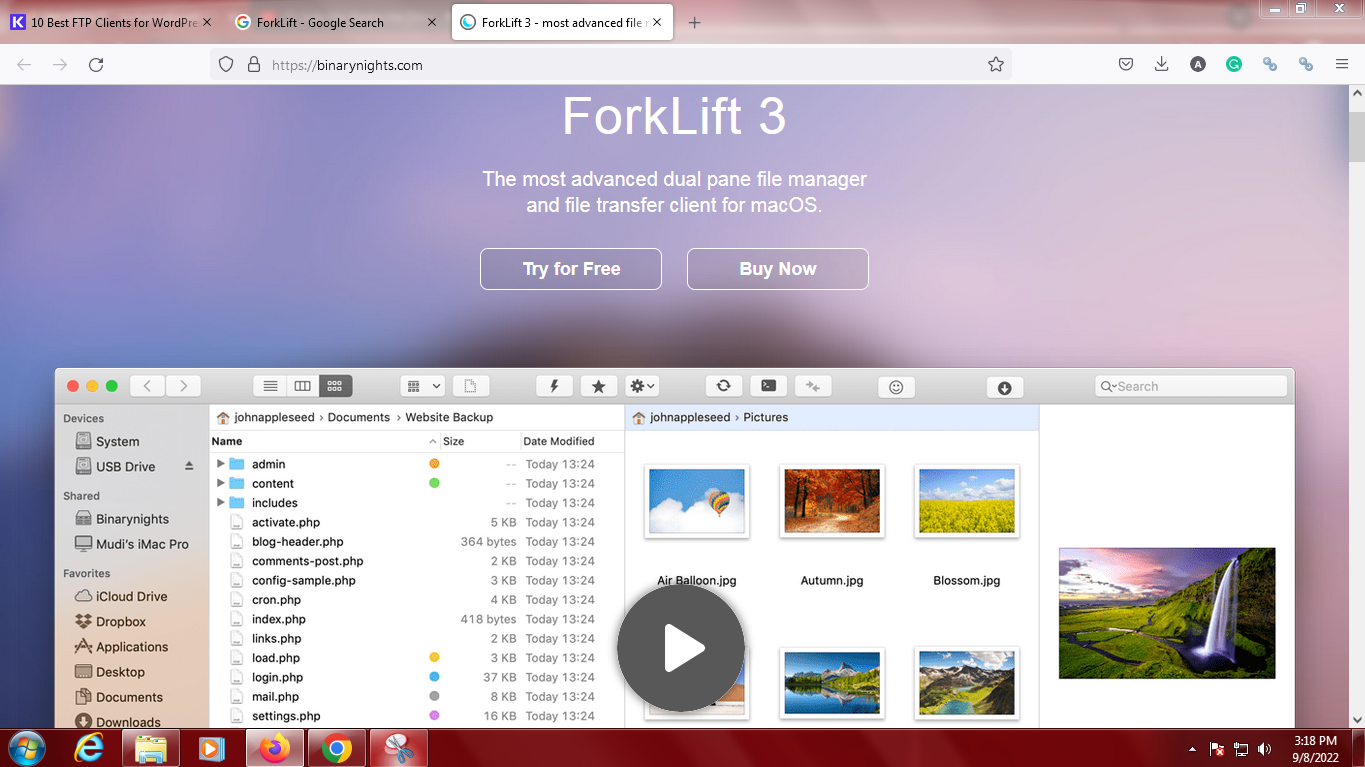Bookmark this page with the star icon
1365x767 pixels.
tap(996, 65)
